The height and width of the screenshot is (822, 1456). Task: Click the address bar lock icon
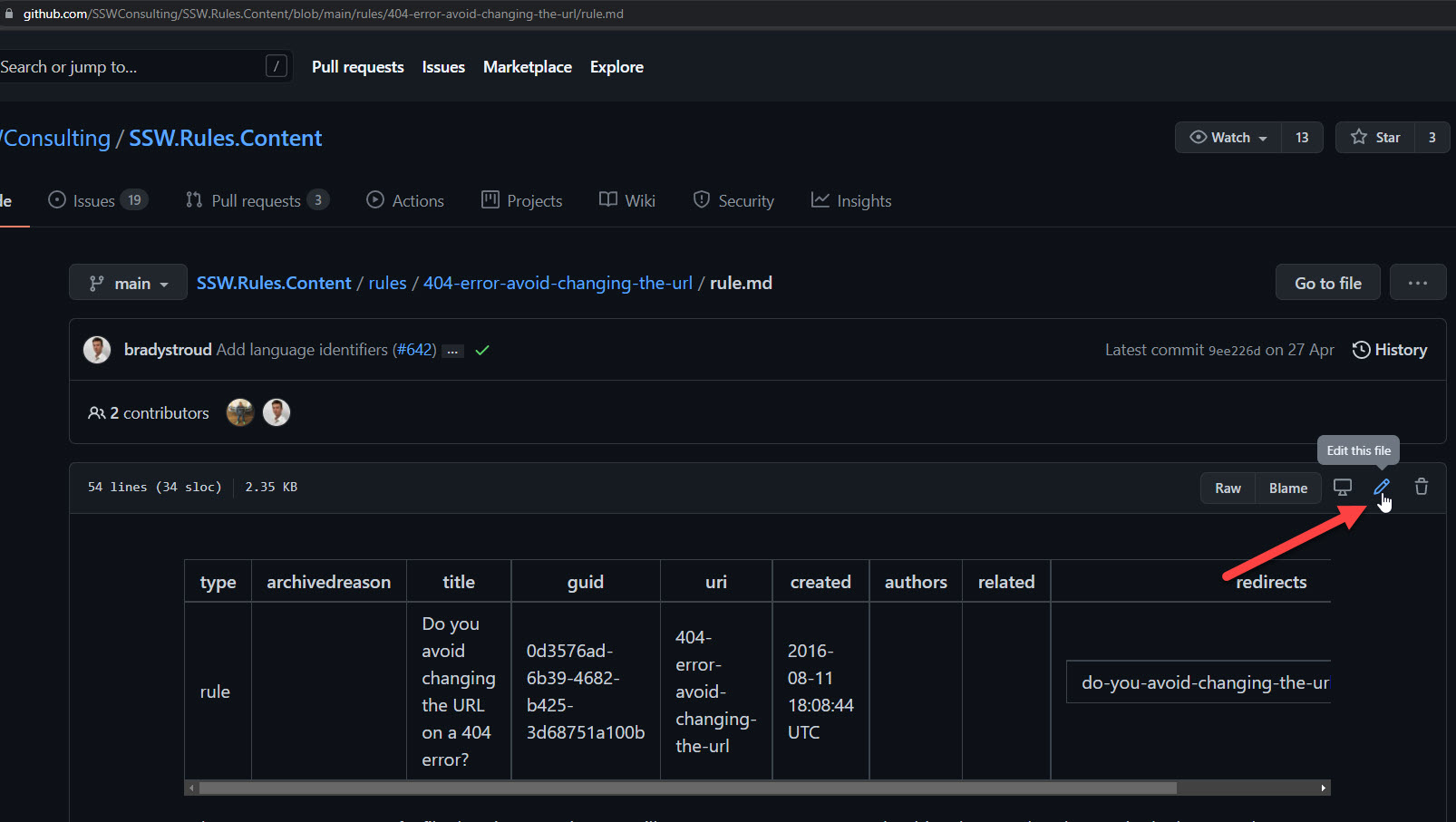click(9, 14)
